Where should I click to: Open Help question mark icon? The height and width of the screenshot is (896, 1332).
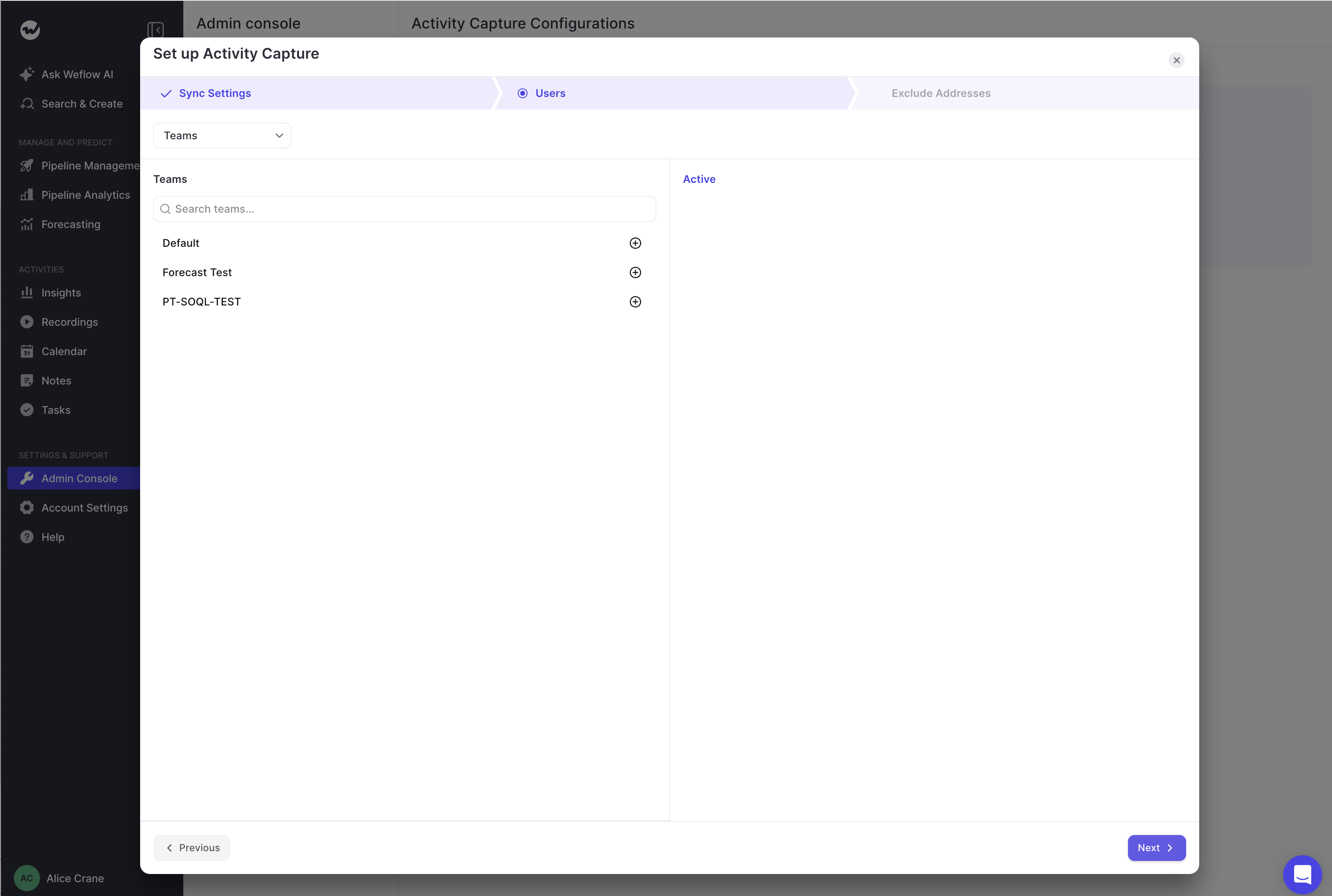[26, 537]
